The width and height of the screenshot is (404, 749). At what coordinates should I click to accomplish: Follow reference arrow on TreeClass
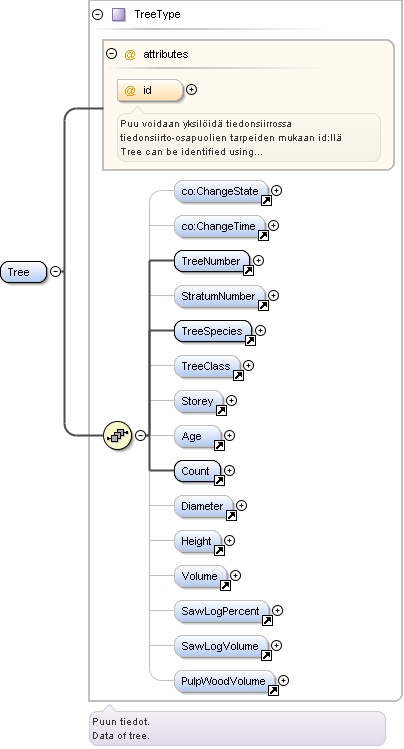[x=238, y=376]
